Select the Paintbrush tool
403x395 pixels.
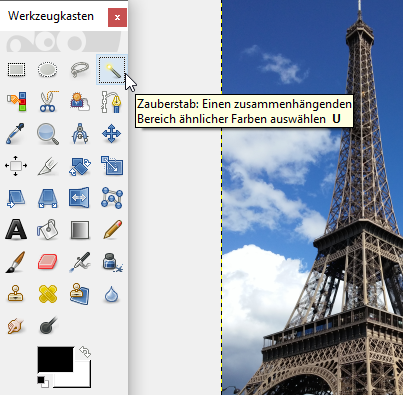click(x=15, y=262)
